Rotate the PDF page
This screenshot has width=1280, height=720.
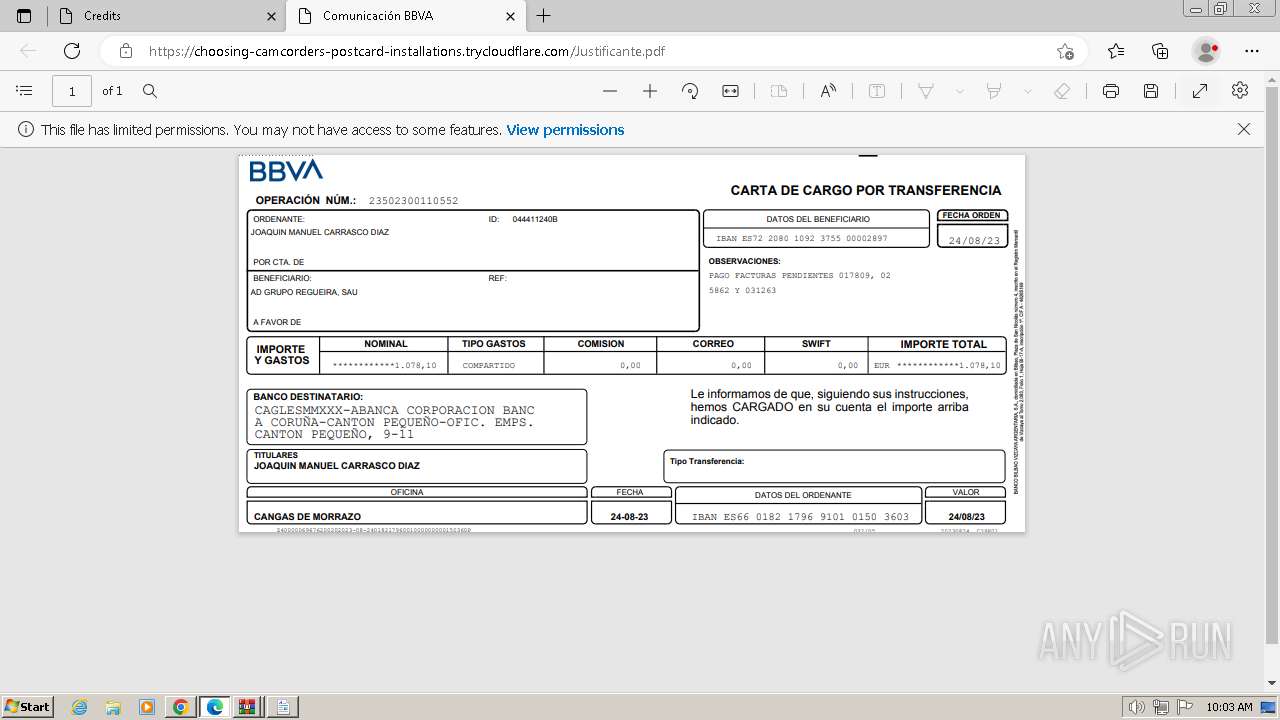(690, 91)
